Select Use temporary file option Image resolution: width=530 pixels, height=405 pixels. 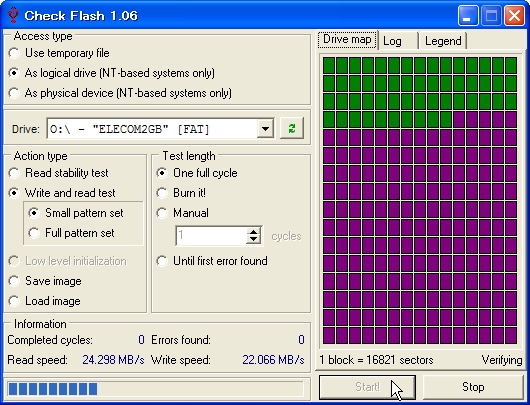(59, 53)
